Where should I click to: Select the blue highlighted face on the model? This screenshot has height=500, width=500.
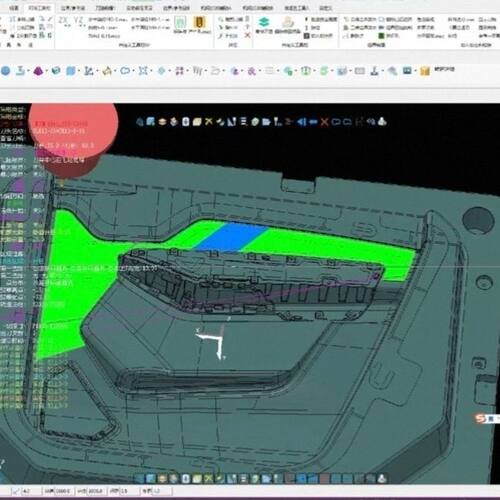(x=231, y=237)
